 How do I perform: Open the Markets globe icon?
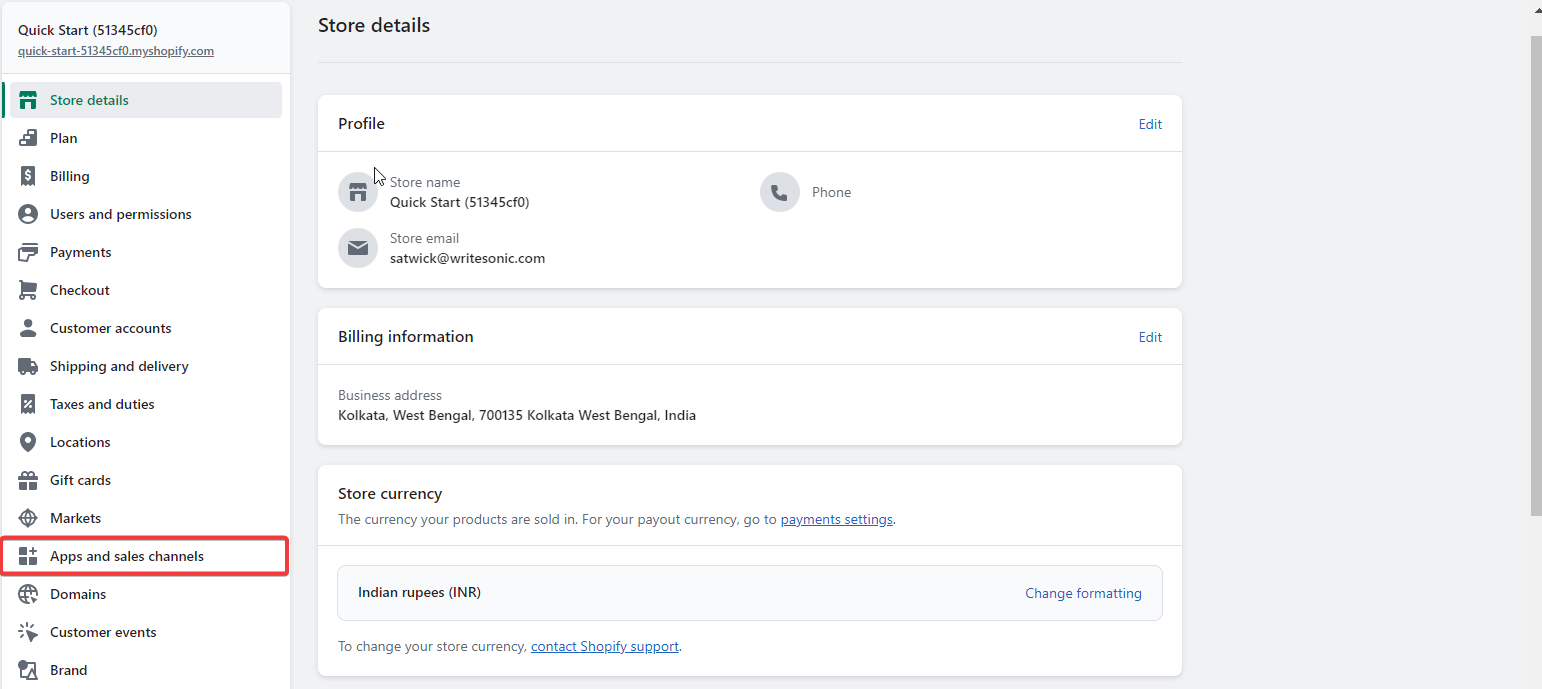(28, 518)
